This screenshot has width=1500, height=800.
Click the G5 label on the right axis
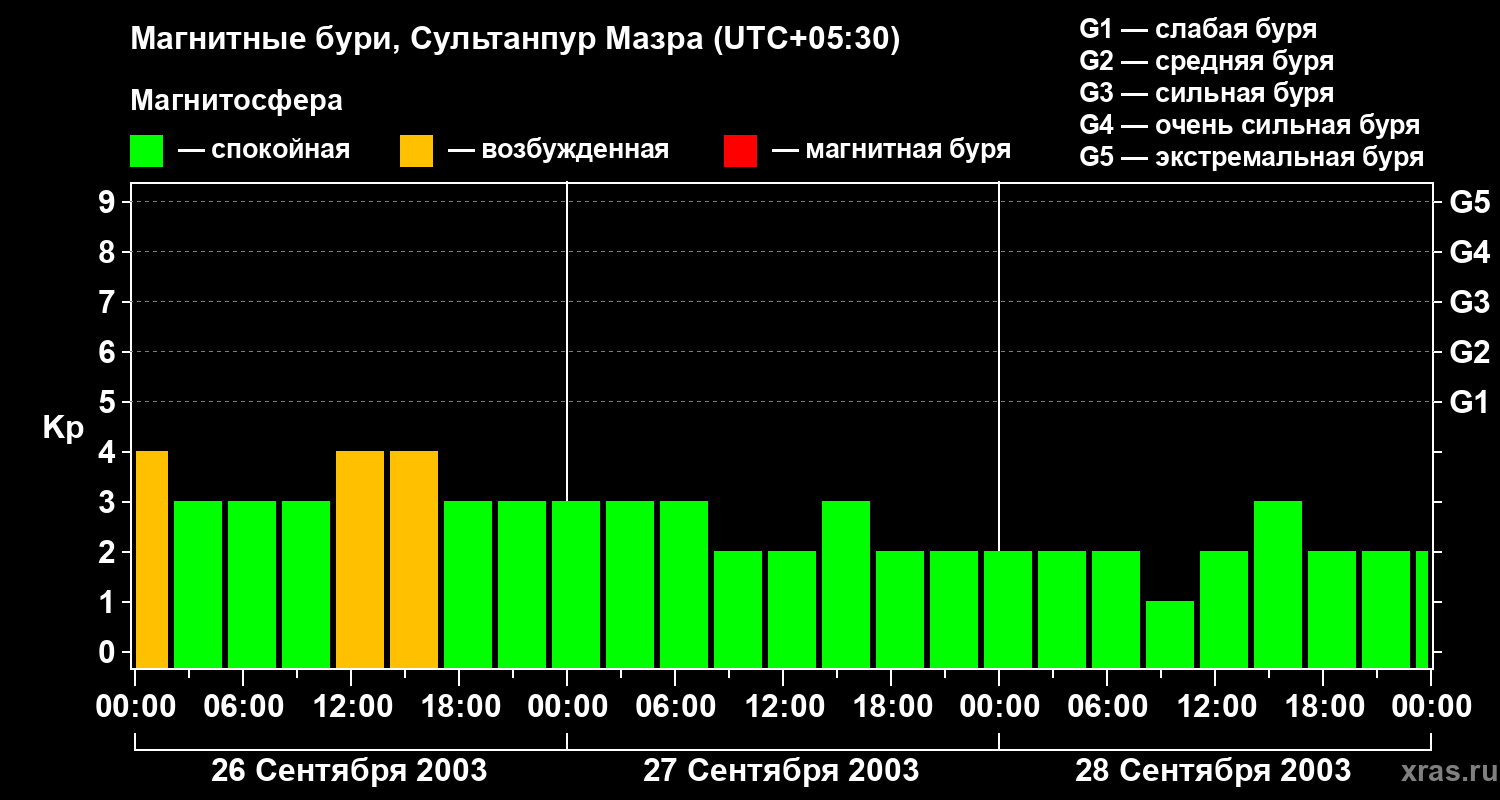click(x=1470, y=202)
